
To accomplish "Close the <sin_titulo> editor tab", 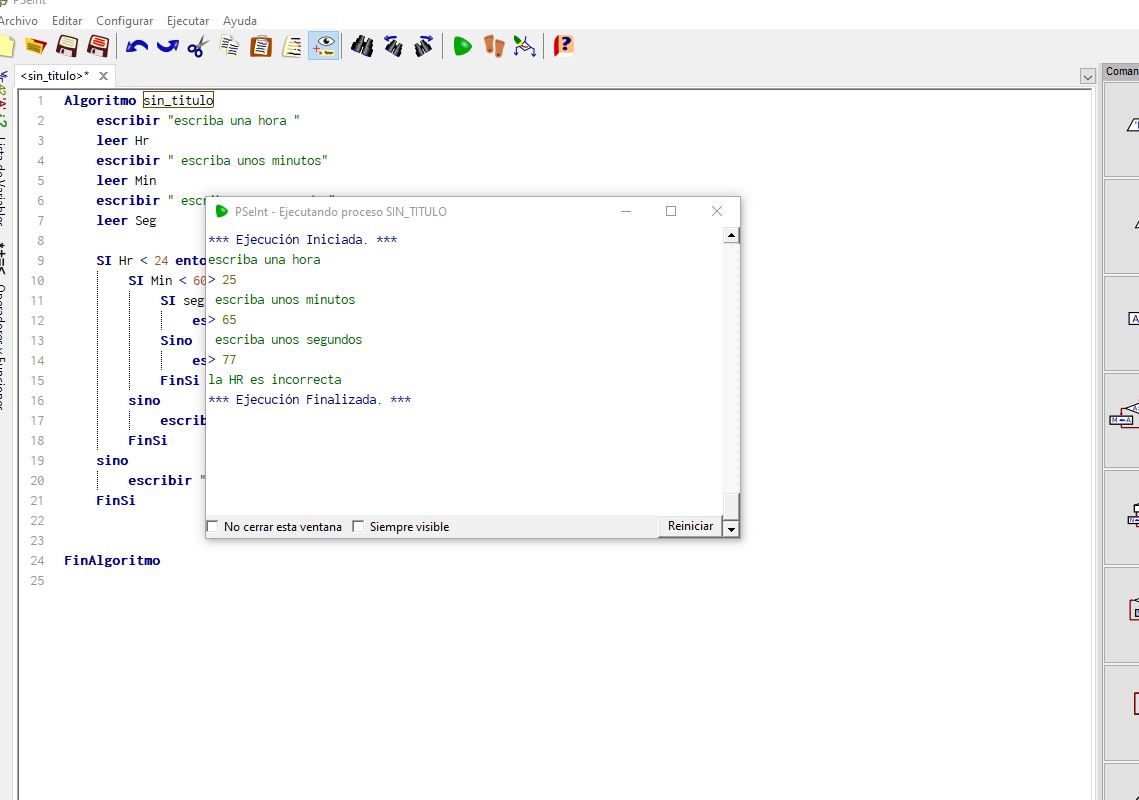I will point(103,76).
